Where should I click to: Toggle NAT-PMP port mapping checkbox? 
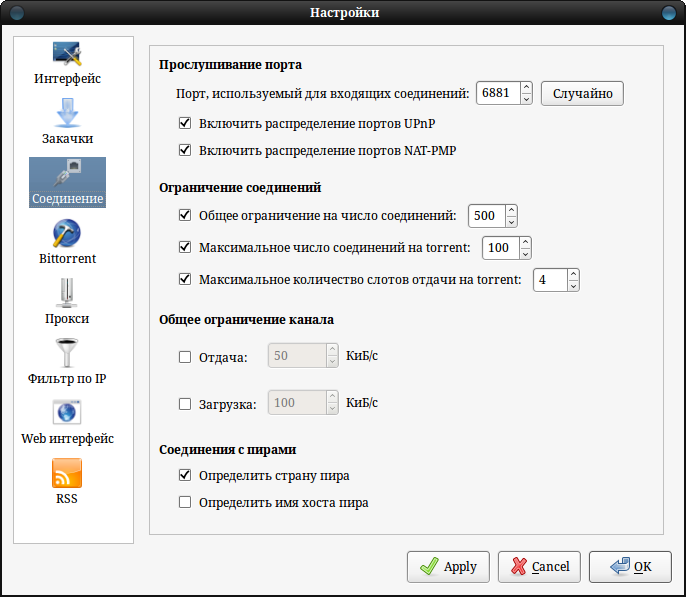coord(185,150)
